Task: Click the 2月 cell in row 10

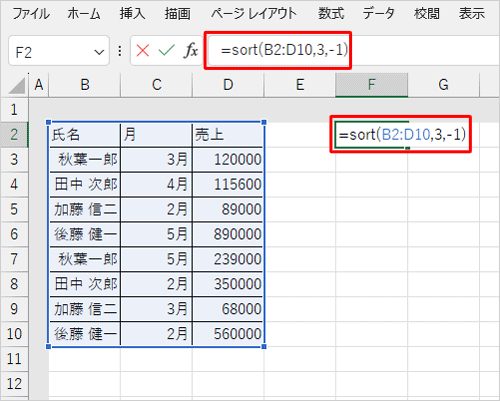Action: click(x=157, y=334)
